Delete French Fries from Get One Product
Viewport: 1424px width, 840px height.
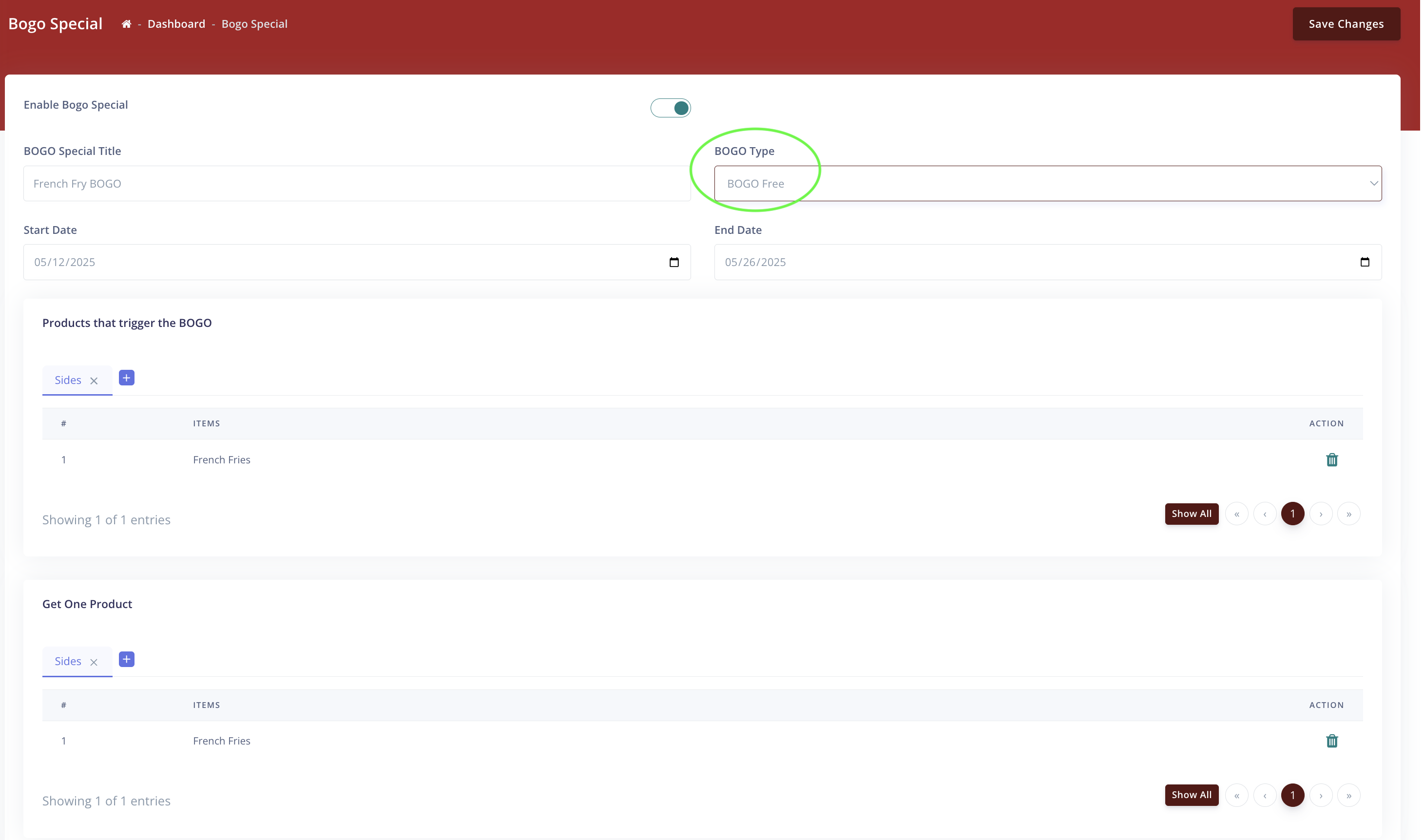click(x=1332, y=741)
